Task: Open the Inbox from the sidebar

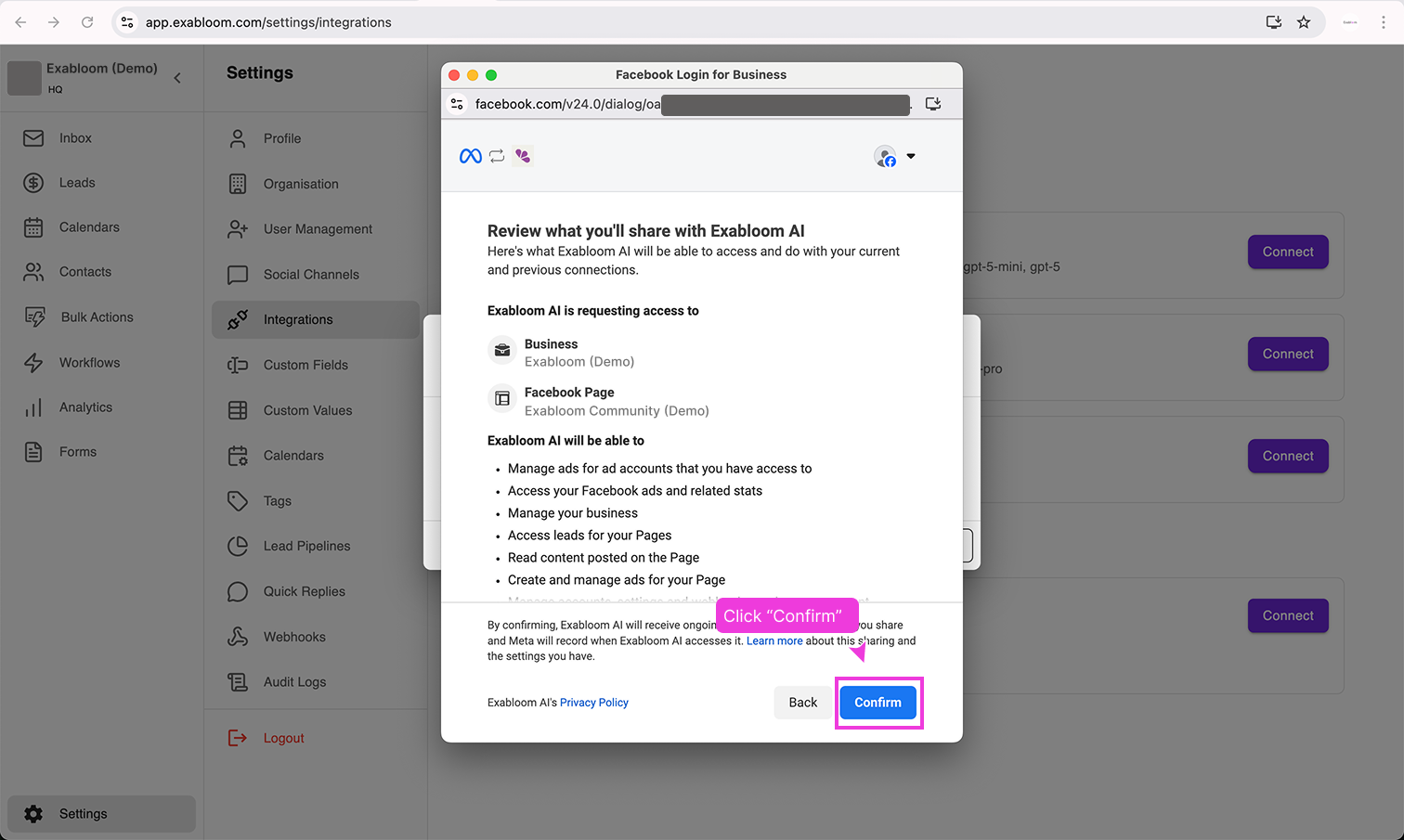Action: (33, 136)
